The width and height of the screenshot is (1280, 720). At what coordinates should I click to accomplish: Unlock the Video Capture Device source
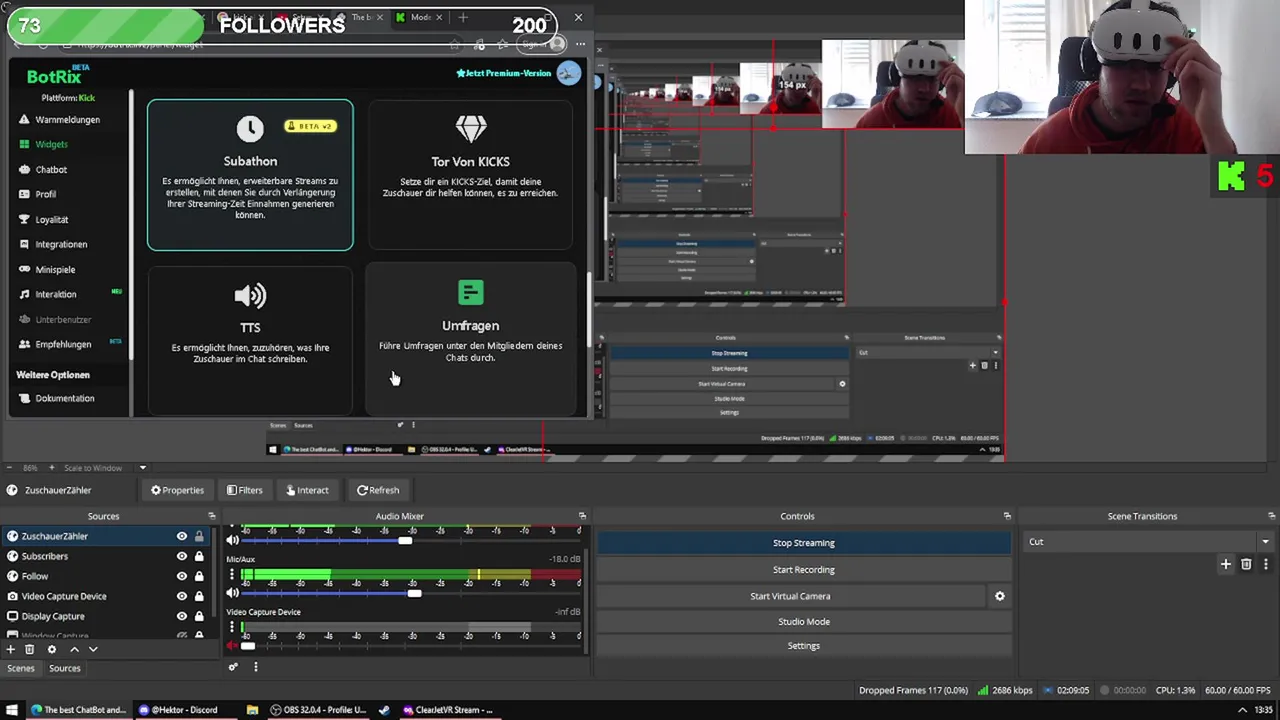199,596
